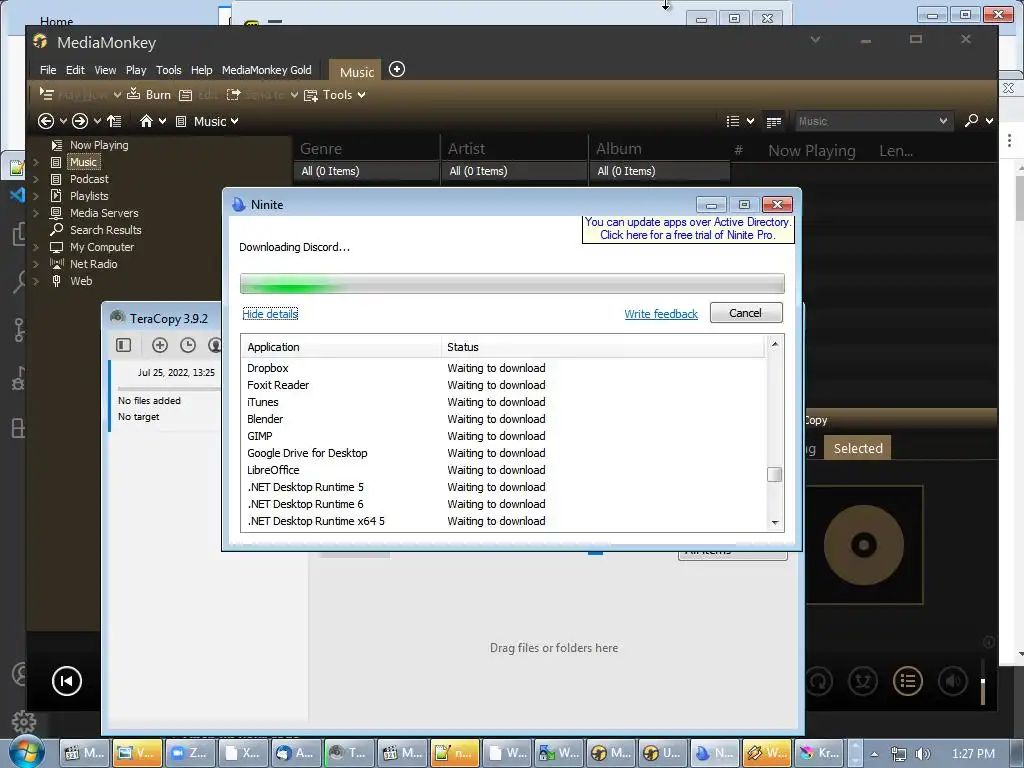The height and width of the screenshot is (768, 1024).
Task: Add a new tab with the plus icon
Action: point(396,69)
